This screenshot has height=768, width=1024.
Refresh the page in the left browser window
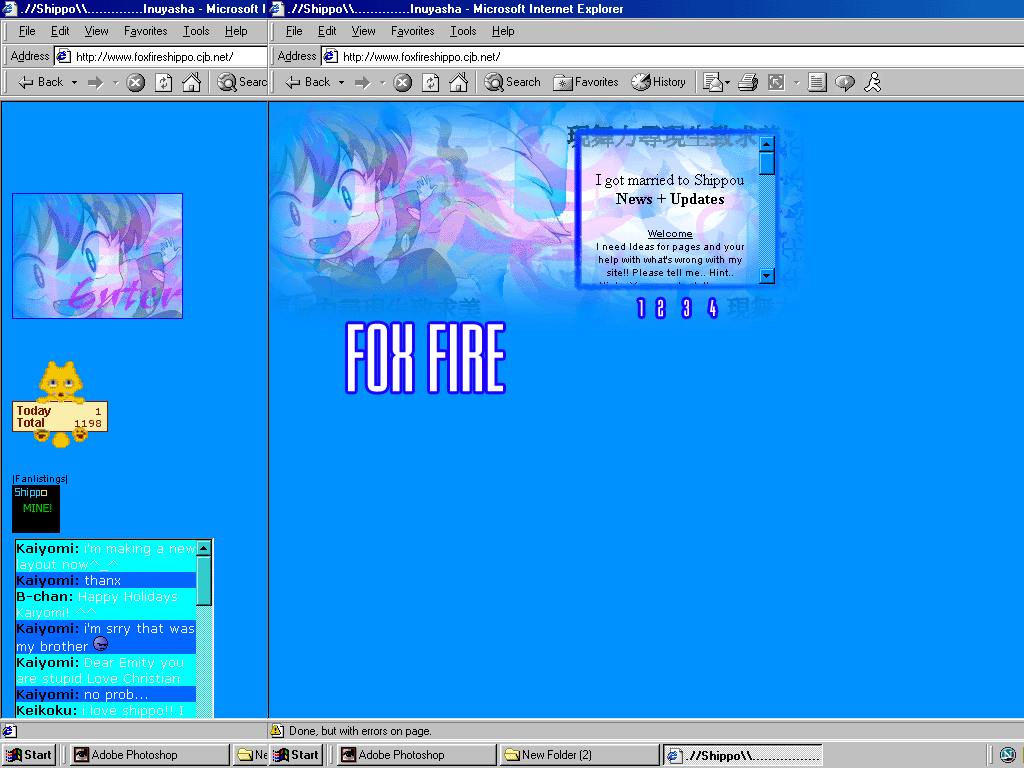163,82
